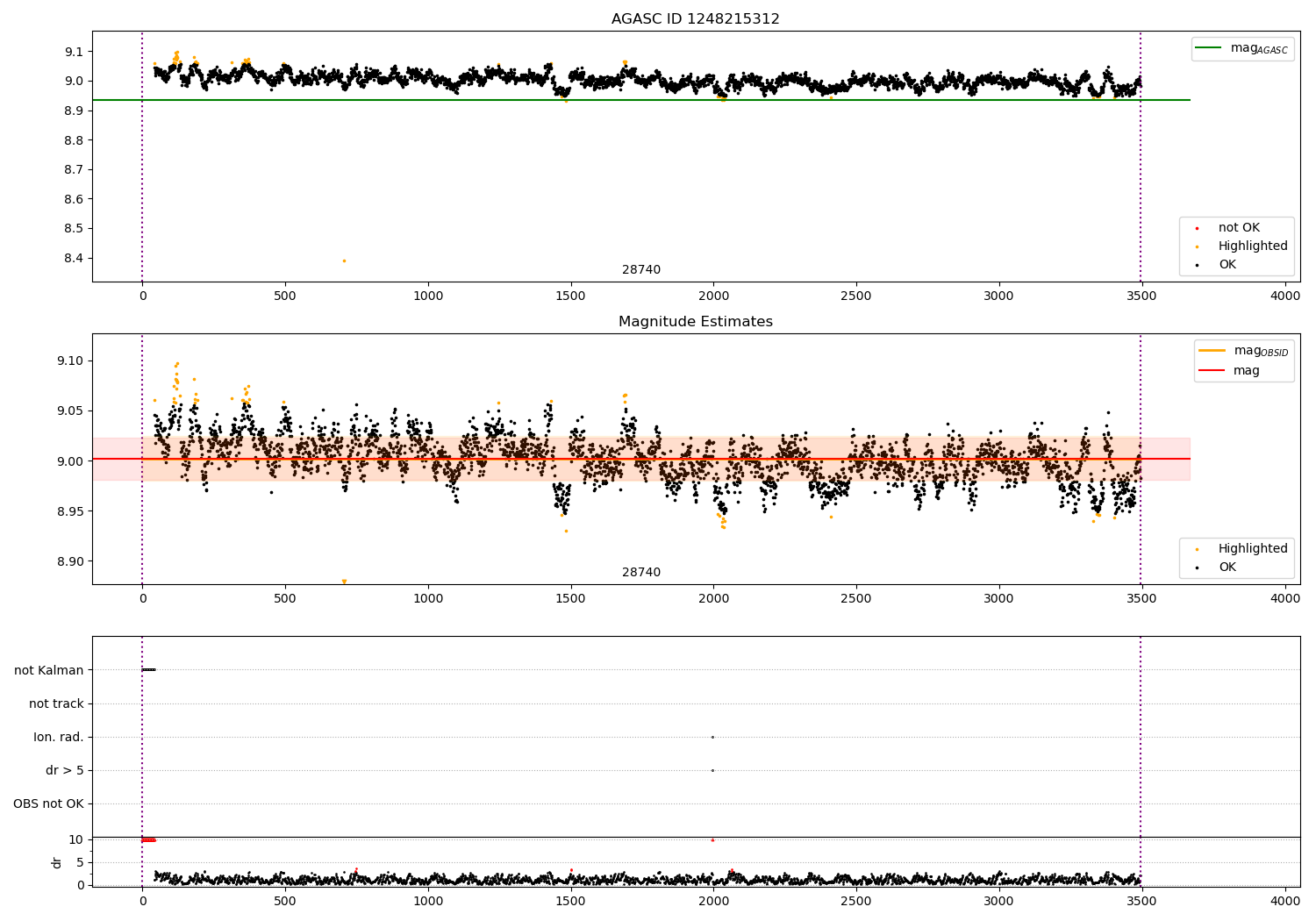Click the "9.00" y-tick in Magnitude Estimates plot

70,461
